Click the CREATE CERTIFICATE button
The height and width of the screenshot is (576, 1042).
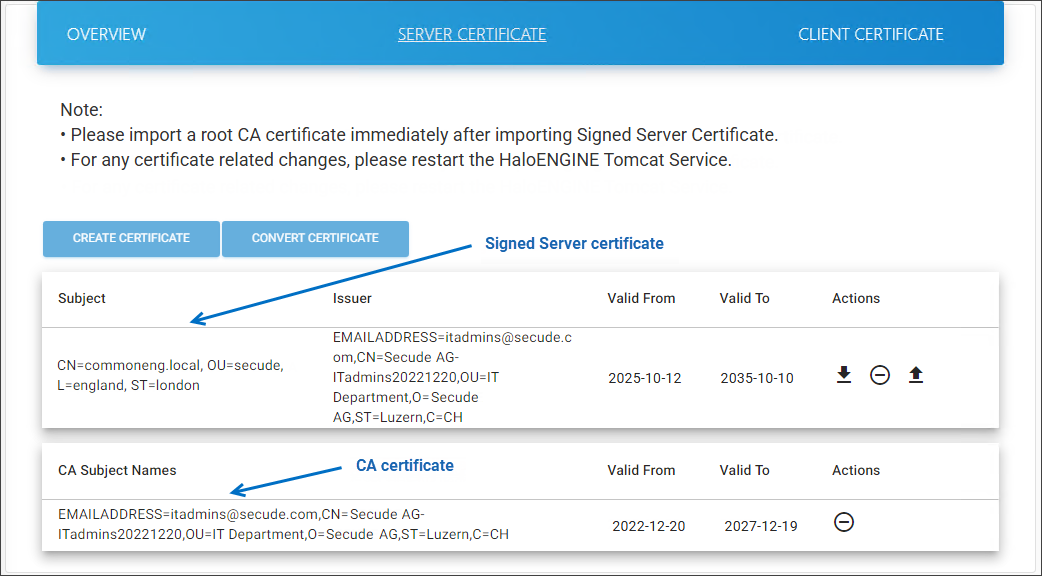(x=131, y=238)
